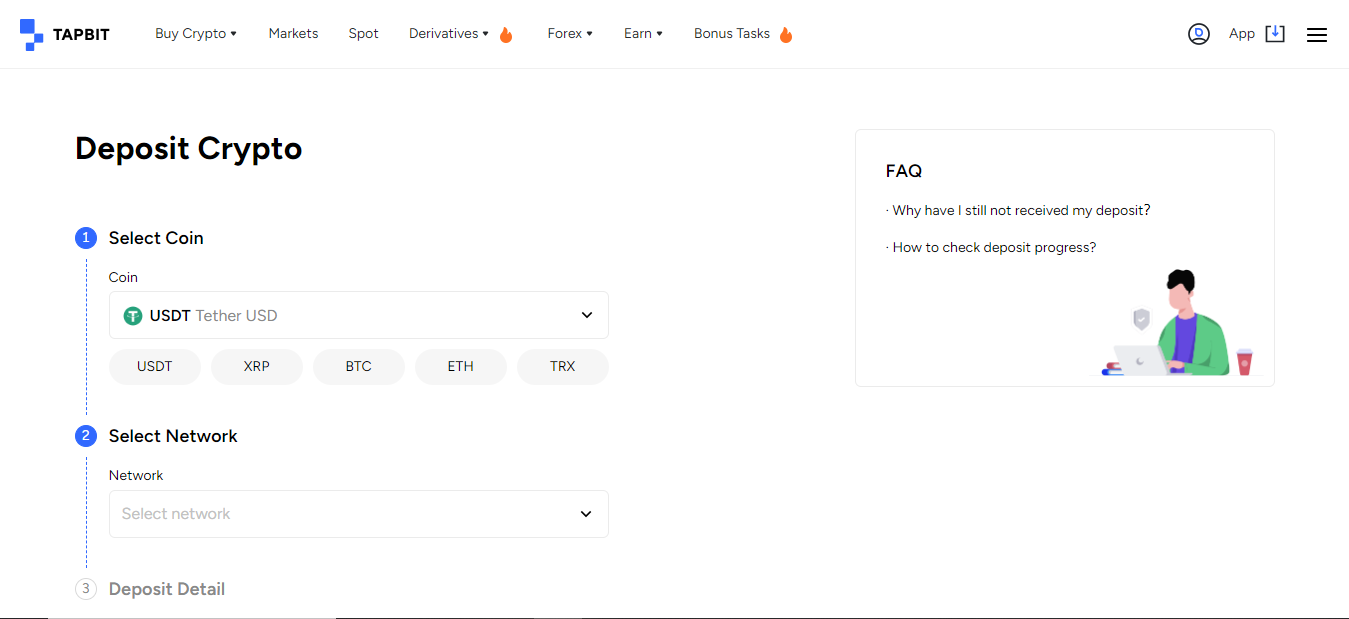Open the hamburger menu
Viewport: 1349px width, 619px height.
point(1317,35)
